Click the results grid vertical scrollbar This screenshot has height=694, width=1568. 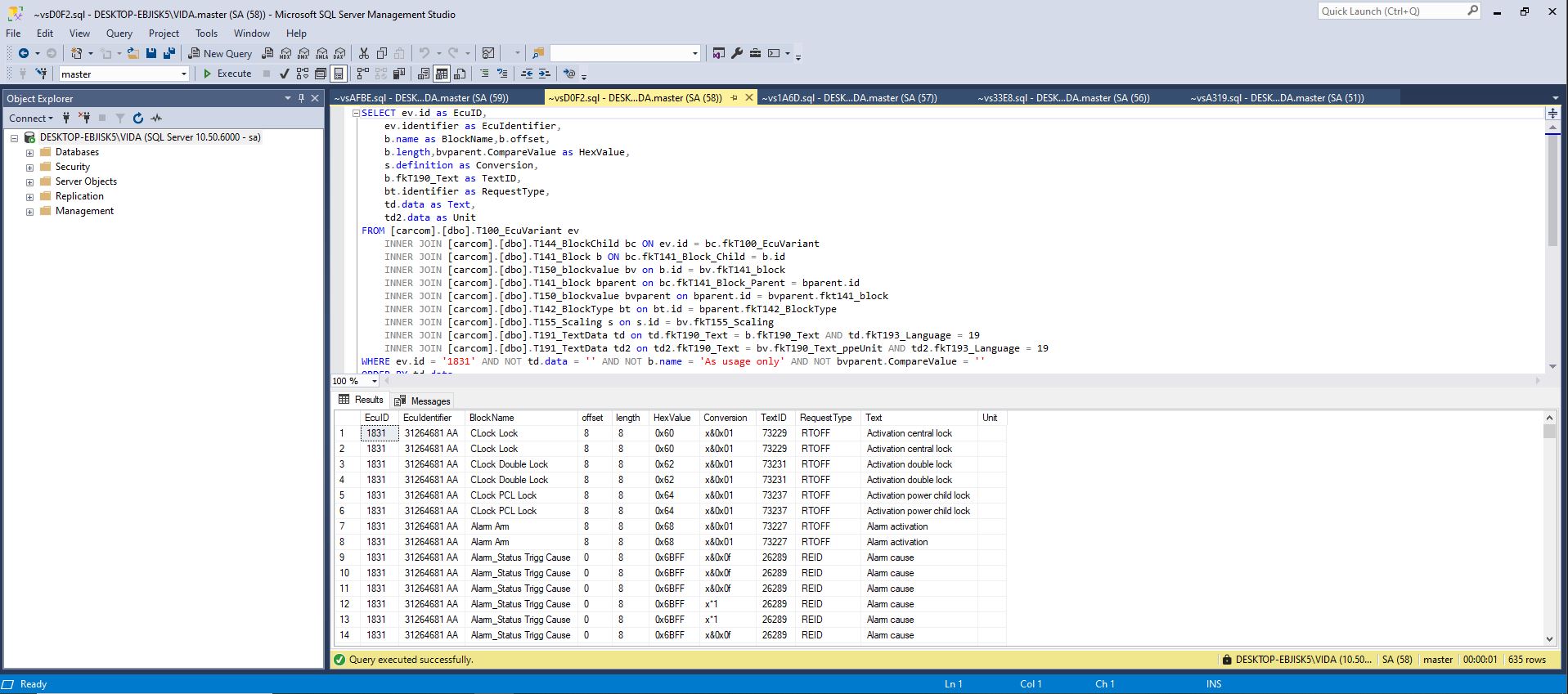pos(1549,528)
